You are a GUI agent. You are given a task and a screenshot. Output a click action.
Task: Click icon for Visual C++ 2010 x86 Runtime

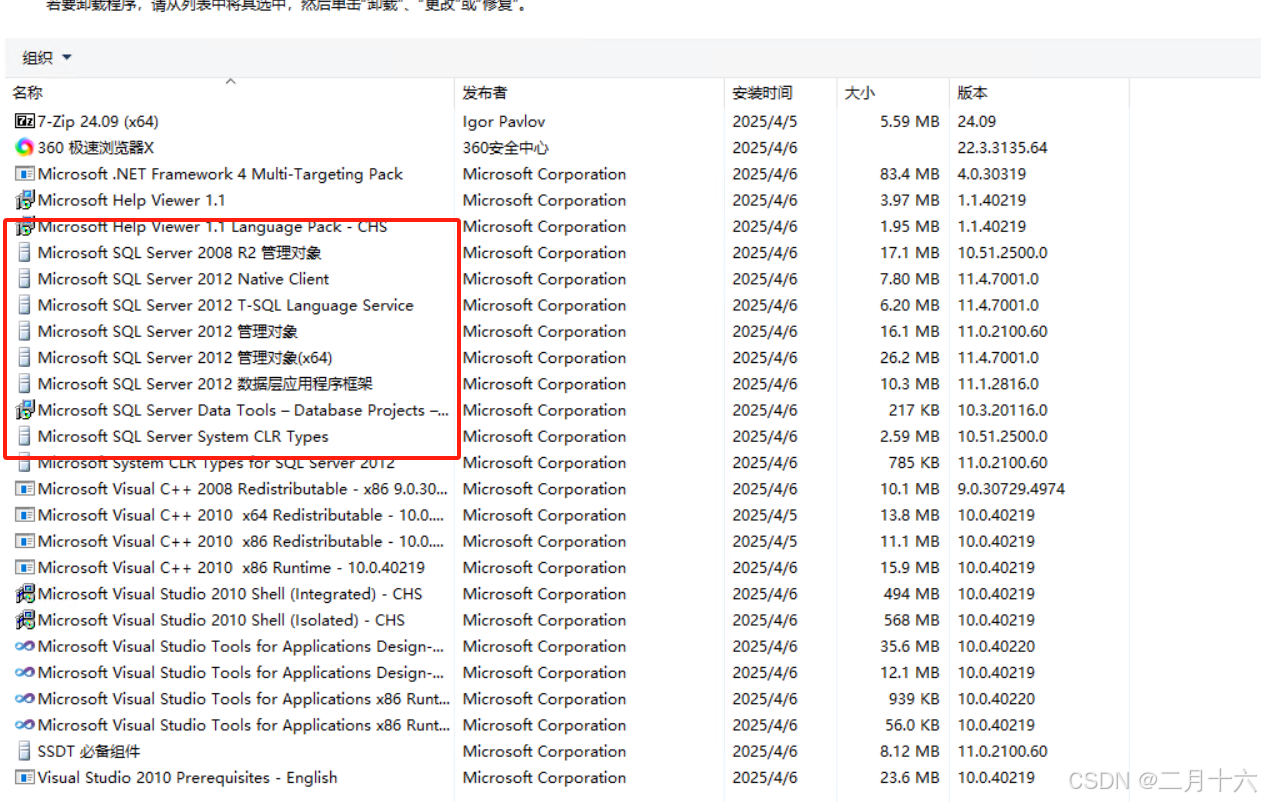pos(25,567)
